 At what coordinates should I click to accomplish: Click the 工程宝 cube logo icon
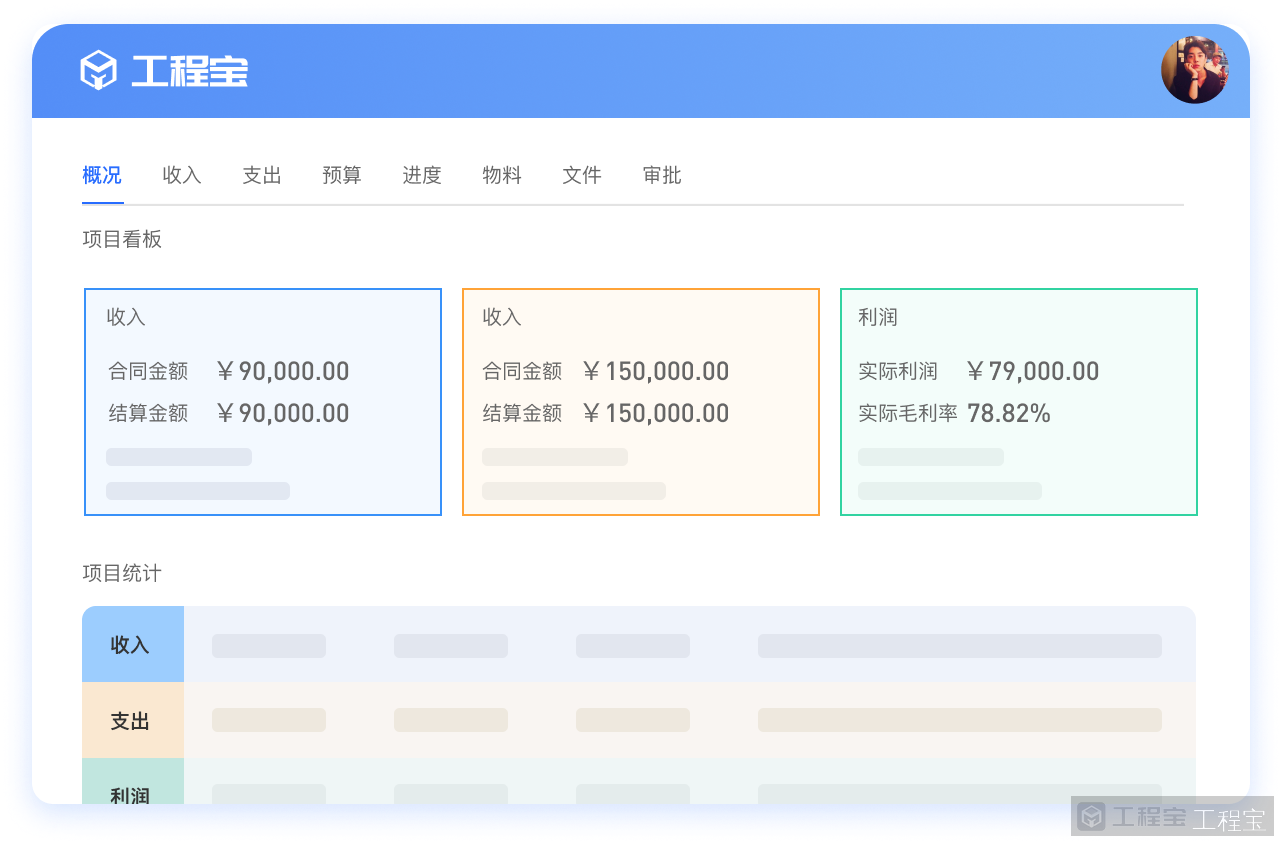[x=99, y=70]
